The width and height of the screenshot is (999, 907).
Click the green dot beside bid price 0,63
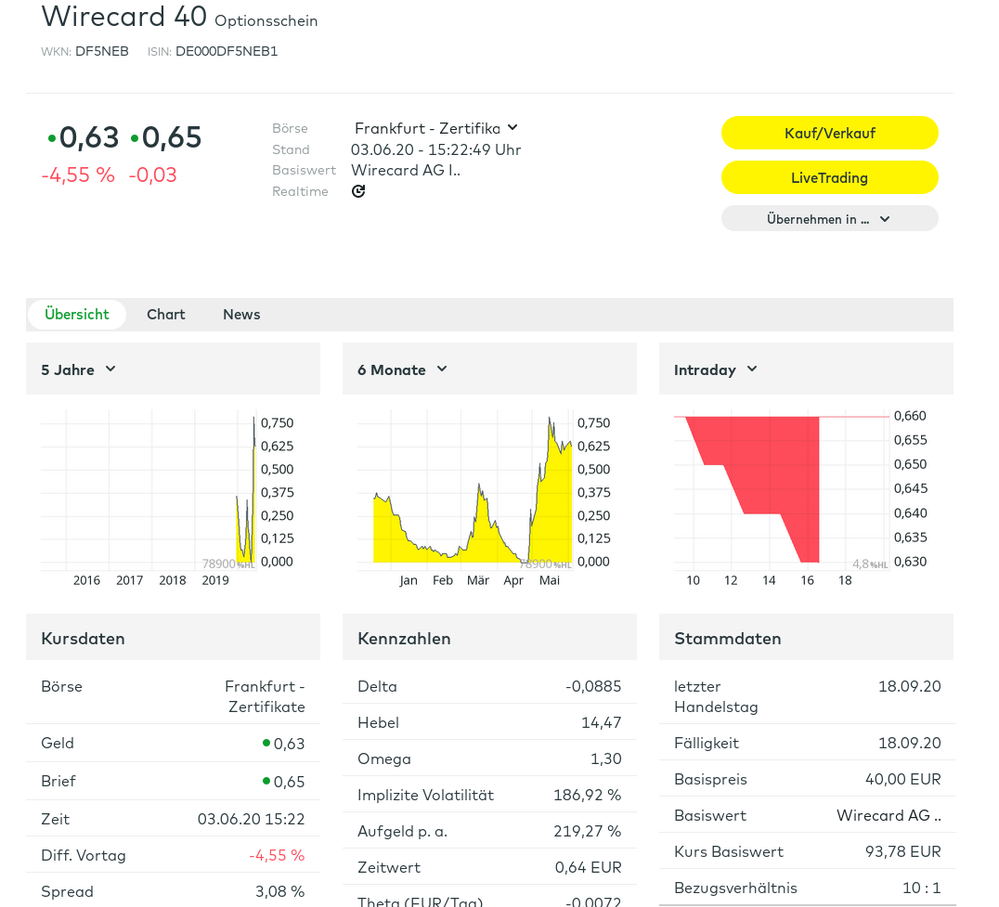click(52, 138)
